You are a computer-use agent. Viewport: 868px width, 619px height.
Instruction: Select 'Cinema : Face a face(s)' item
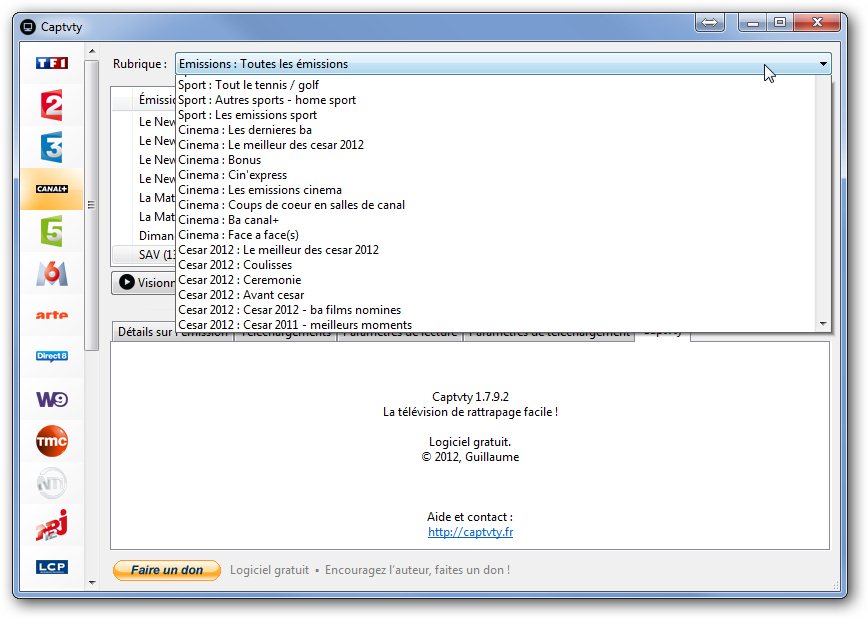238,235
